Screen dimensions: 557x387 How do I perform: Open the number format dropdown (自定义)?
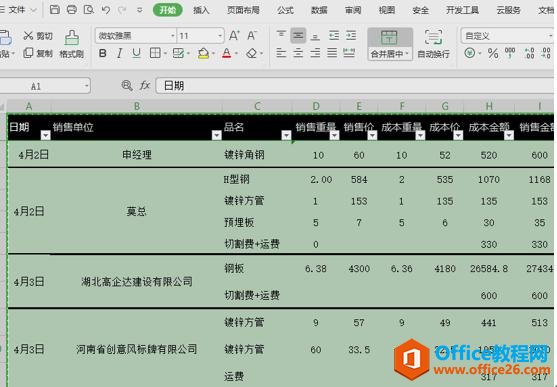click(550, 36)
